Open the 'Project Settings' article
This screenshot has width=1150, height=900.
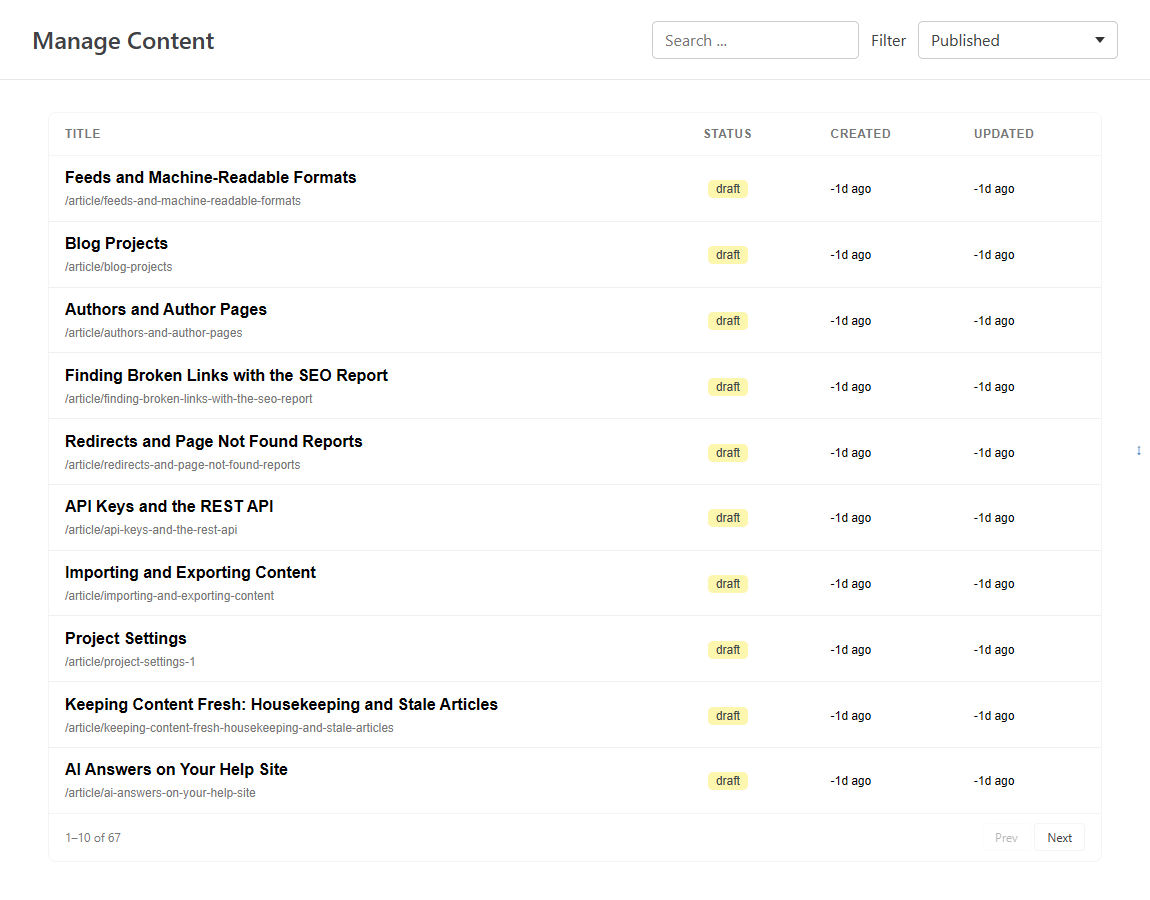(x=125, y=639)
